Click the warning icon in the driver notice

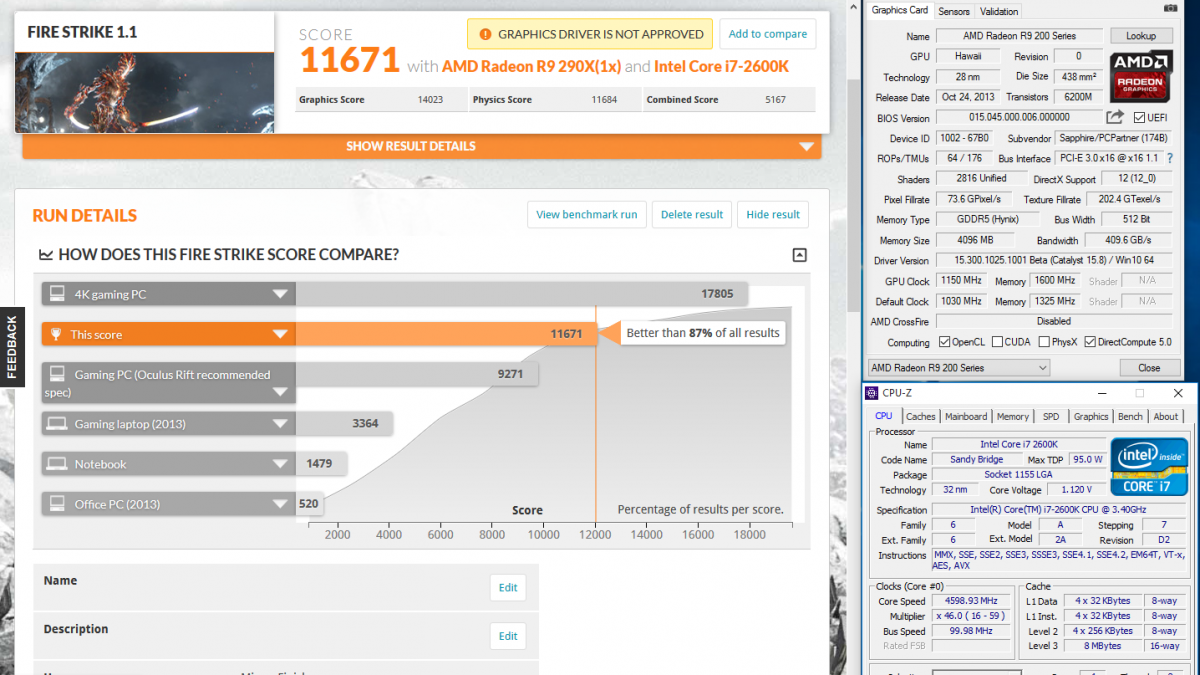click(483, 34)
